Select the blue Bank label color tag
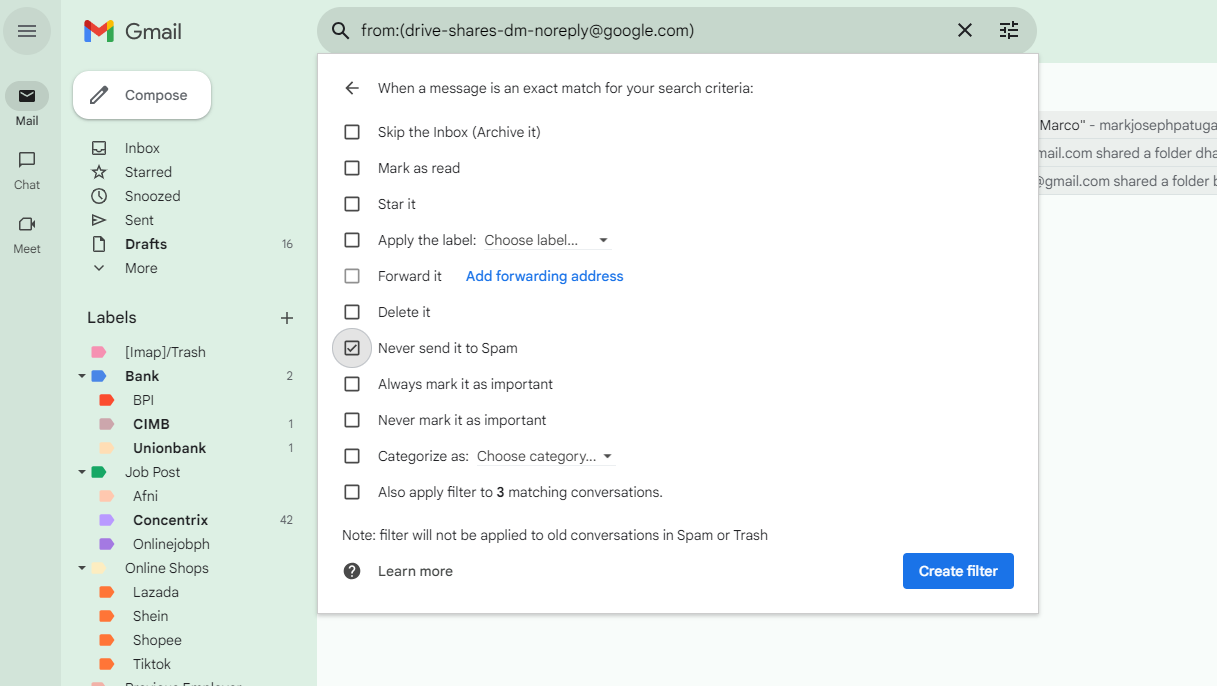The height and width of the screenshot is (686, 1217). coord(99,376)
